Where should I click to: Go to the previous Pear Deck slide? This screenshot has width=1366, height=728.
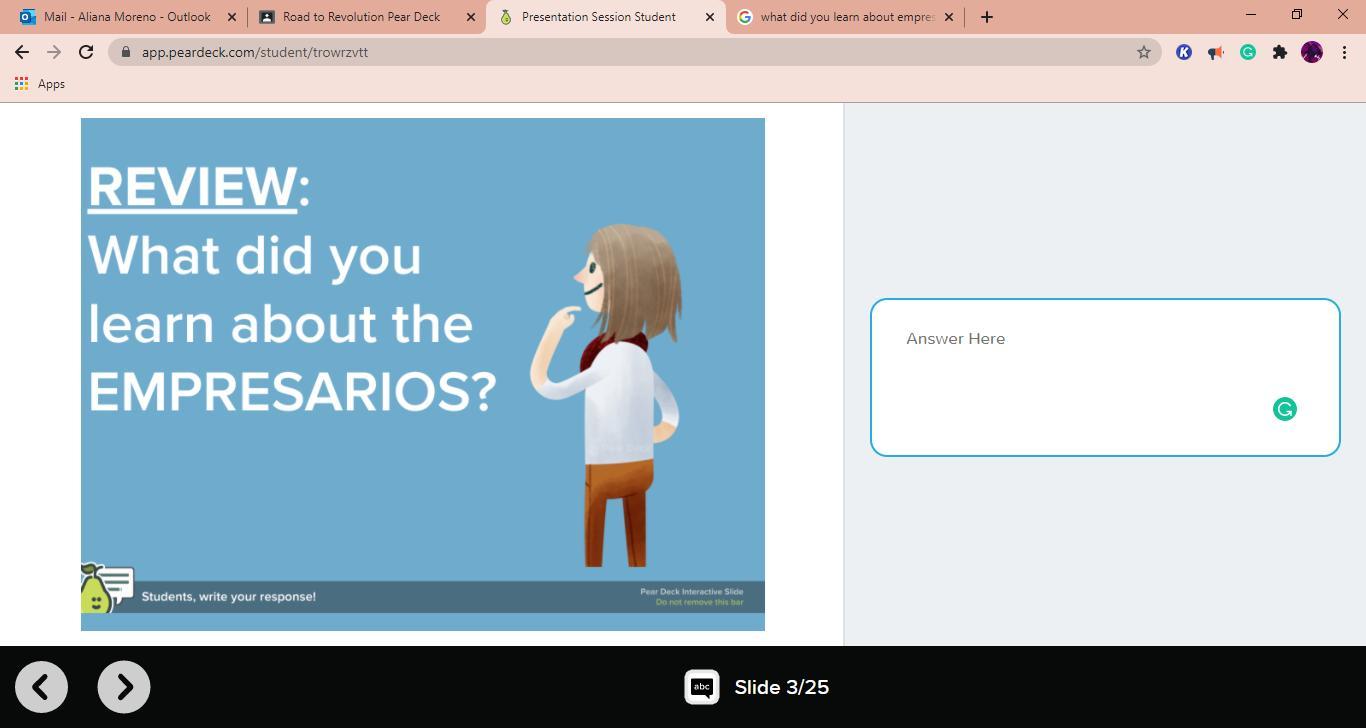pos(41,687)
